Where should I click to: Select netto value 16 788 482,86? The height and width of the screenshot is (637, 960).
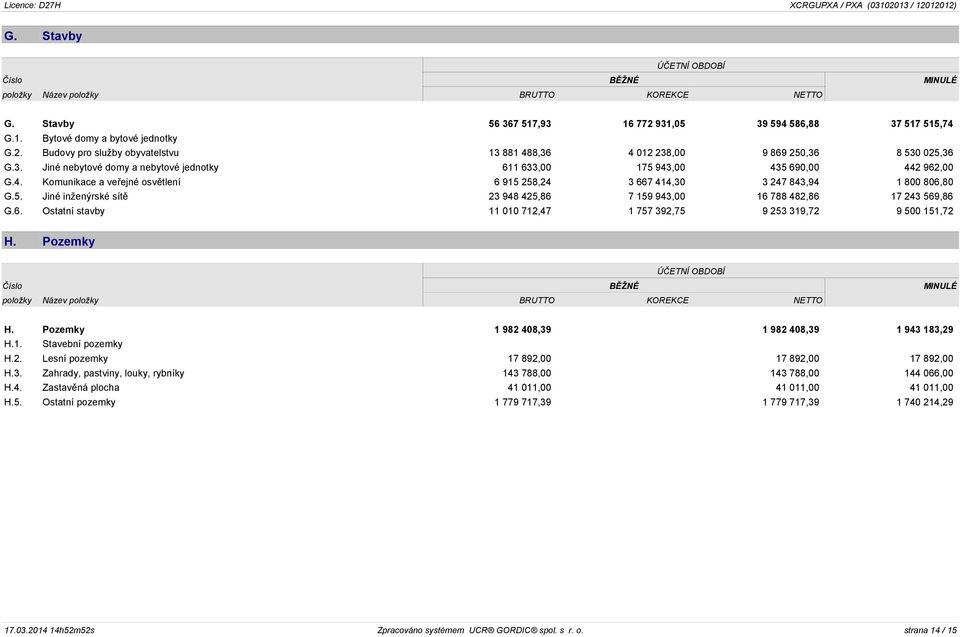788,197
